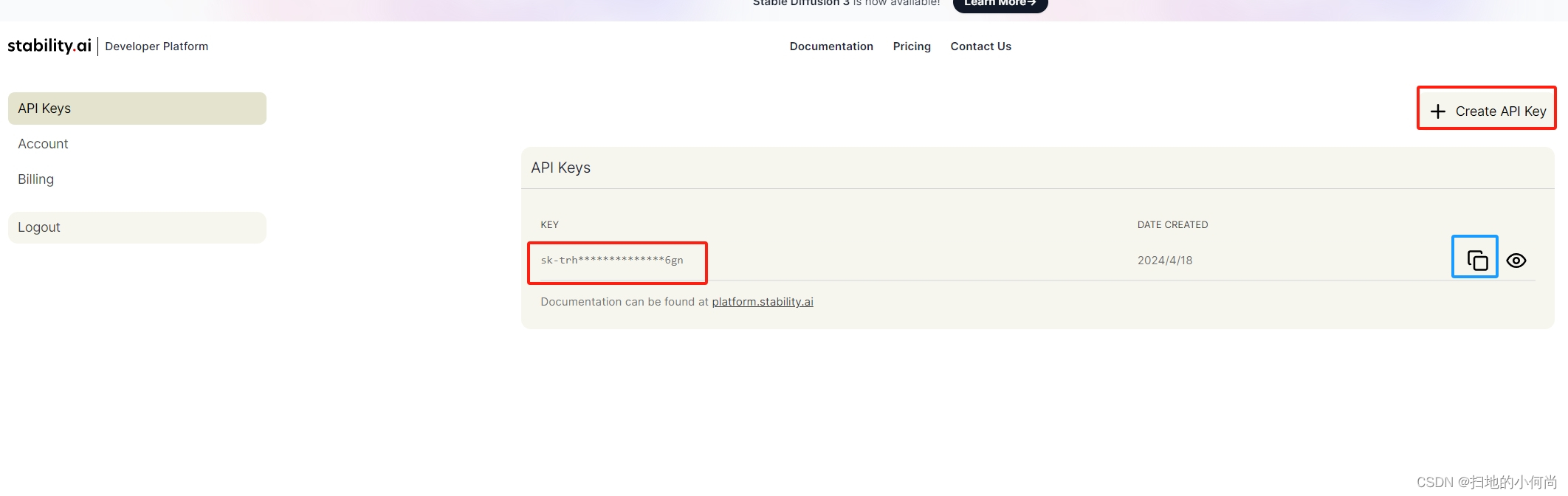This screenshot has width=1568, height=496.
Task: Open the Contact Us link
Action: (980, 46)
